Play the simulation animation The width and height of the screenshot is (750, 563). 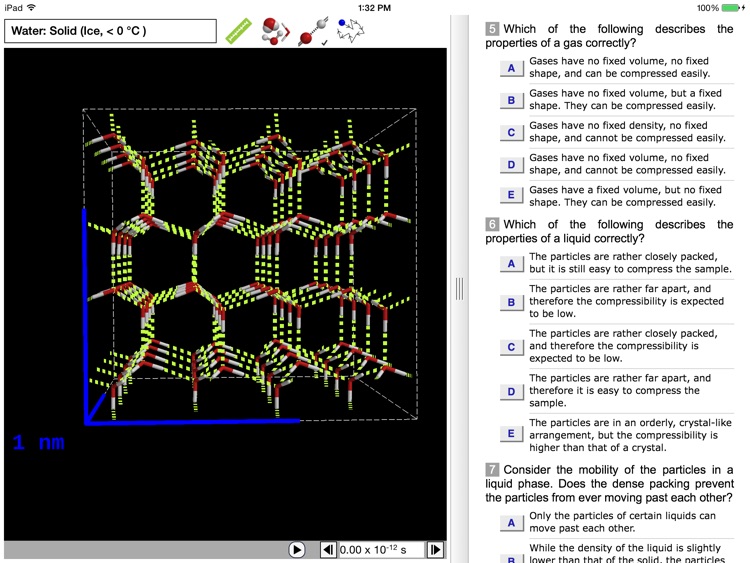297,550
